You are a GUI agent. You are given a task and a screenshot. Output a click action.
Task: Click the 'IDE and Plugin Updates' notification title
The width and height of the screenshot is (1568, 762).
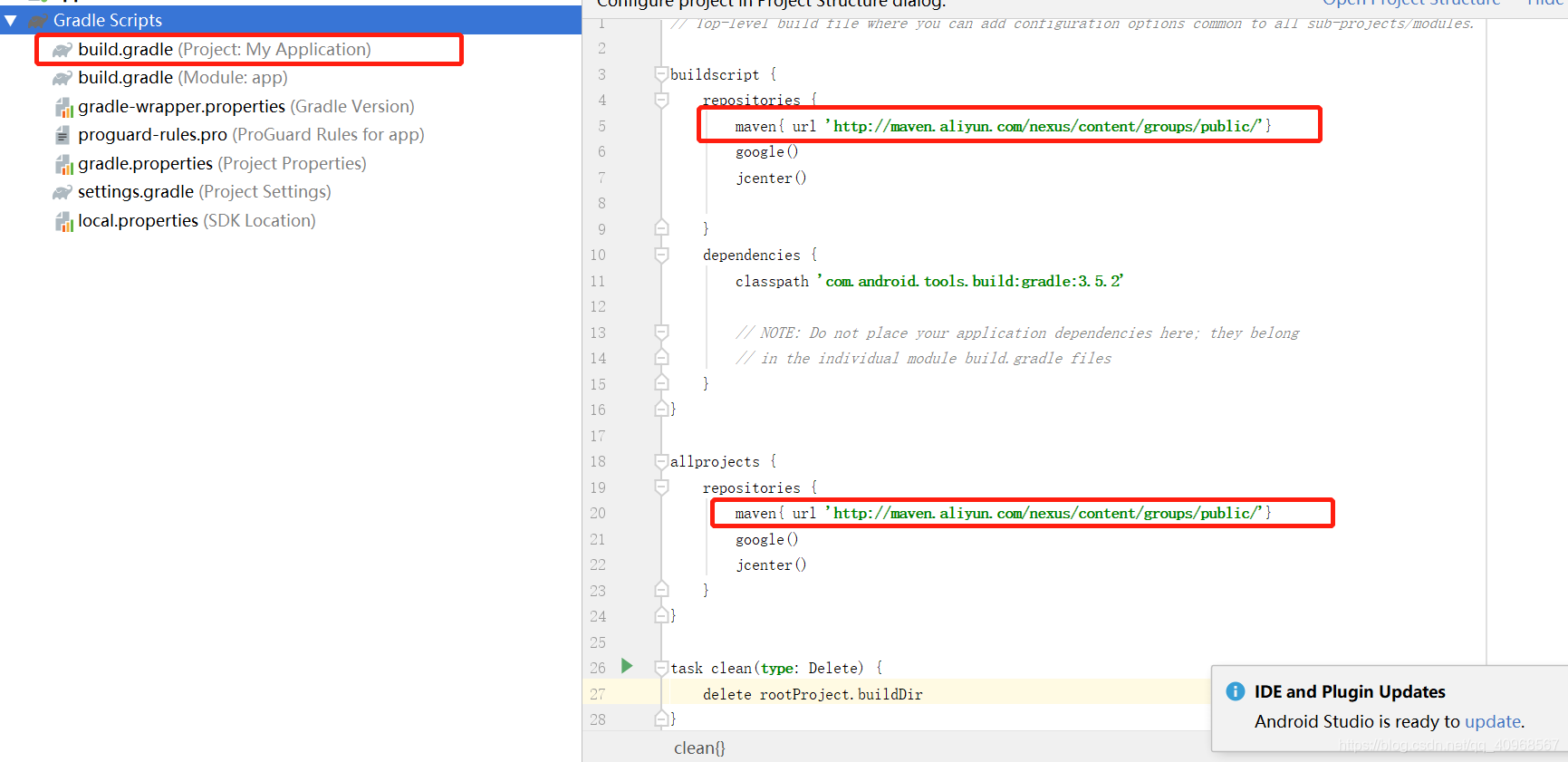click(x=1350, y=691)
